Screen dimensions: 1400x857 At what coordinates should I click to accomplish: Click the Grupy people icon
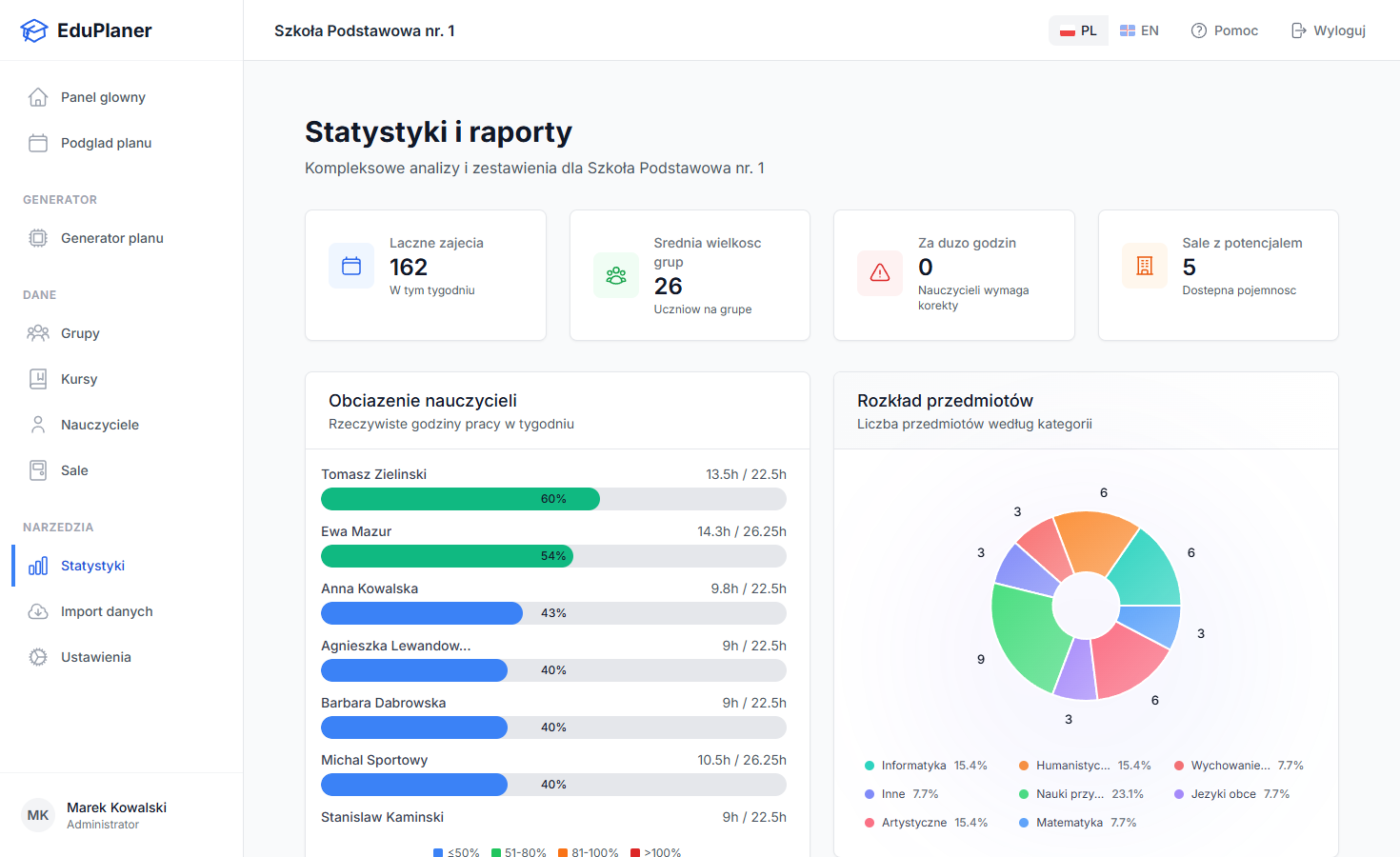pos(38,332)
